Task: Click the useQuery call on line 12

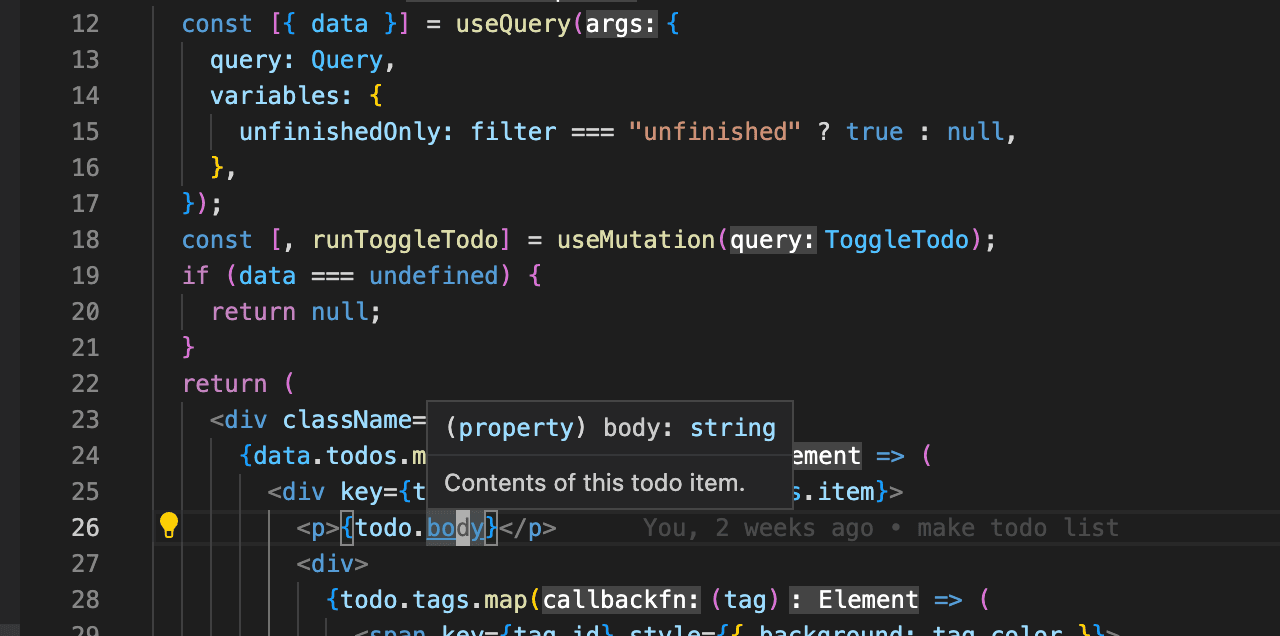Action: click(512, 23)
